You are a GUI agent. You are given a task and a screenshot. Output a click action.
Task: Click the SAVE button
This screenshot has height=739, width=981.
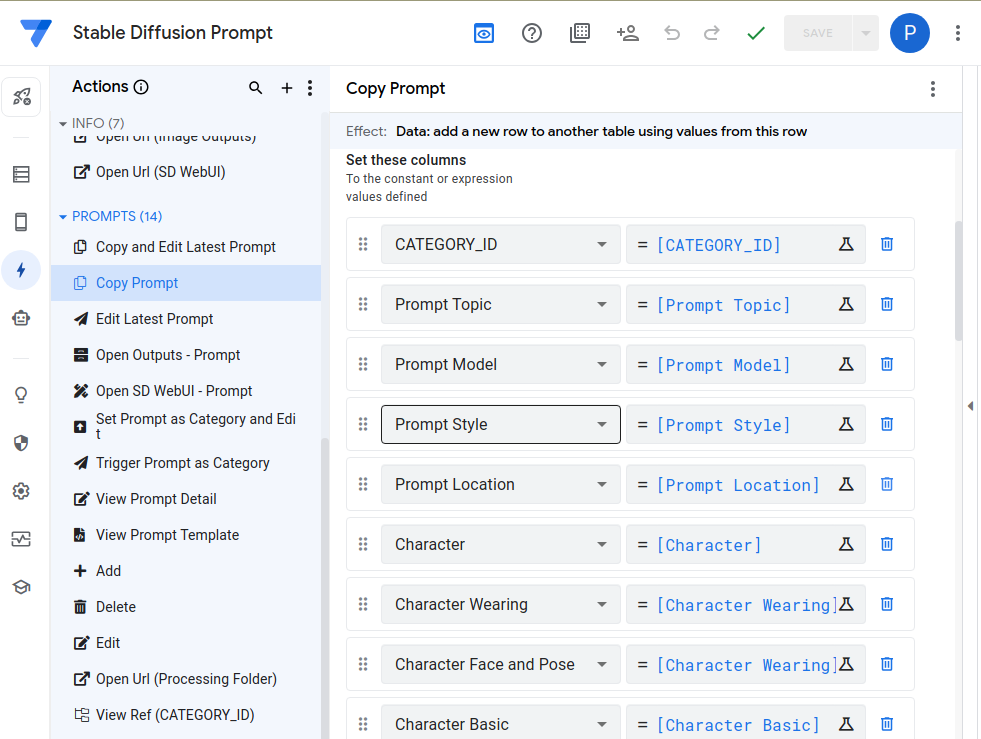[818, 33]
